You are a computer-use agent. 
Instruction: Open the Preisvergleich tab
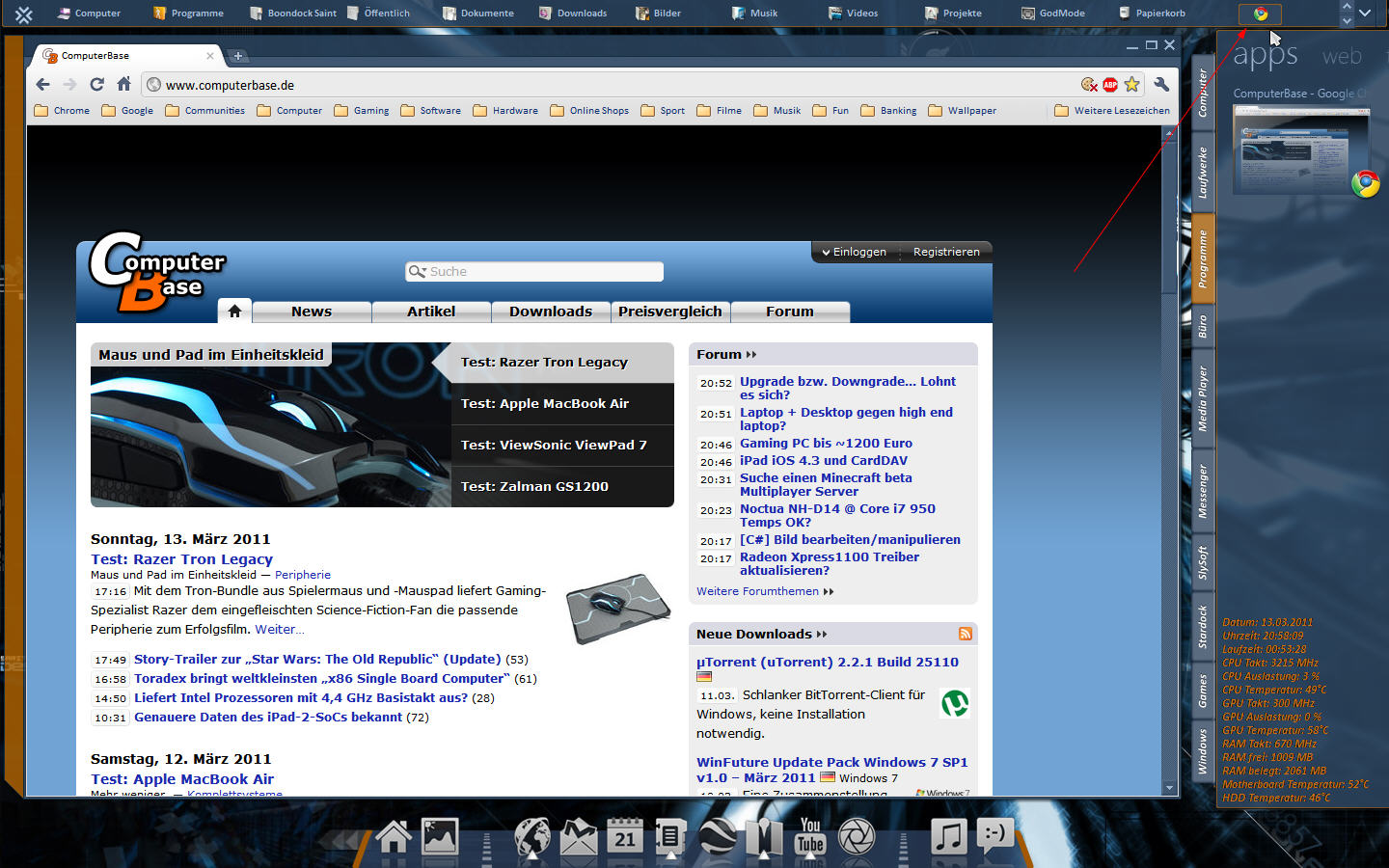pyautogui.click(x=670, y=312)
